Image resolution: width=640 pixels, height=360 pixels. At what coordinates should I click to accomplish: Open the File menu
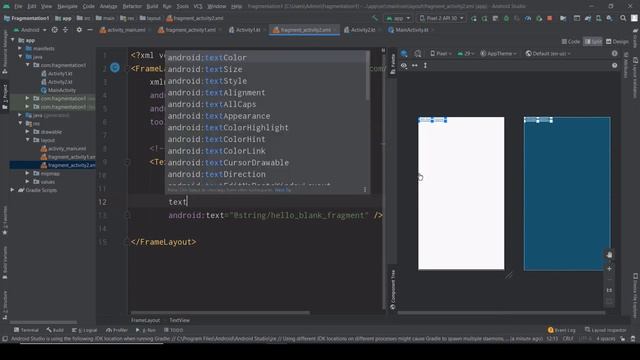tap(18, 6)
